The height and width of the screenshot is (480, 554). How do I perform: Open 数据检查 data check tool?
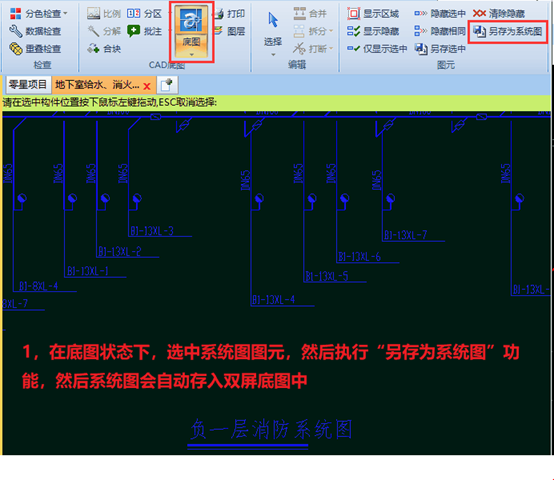pos(35,31)
